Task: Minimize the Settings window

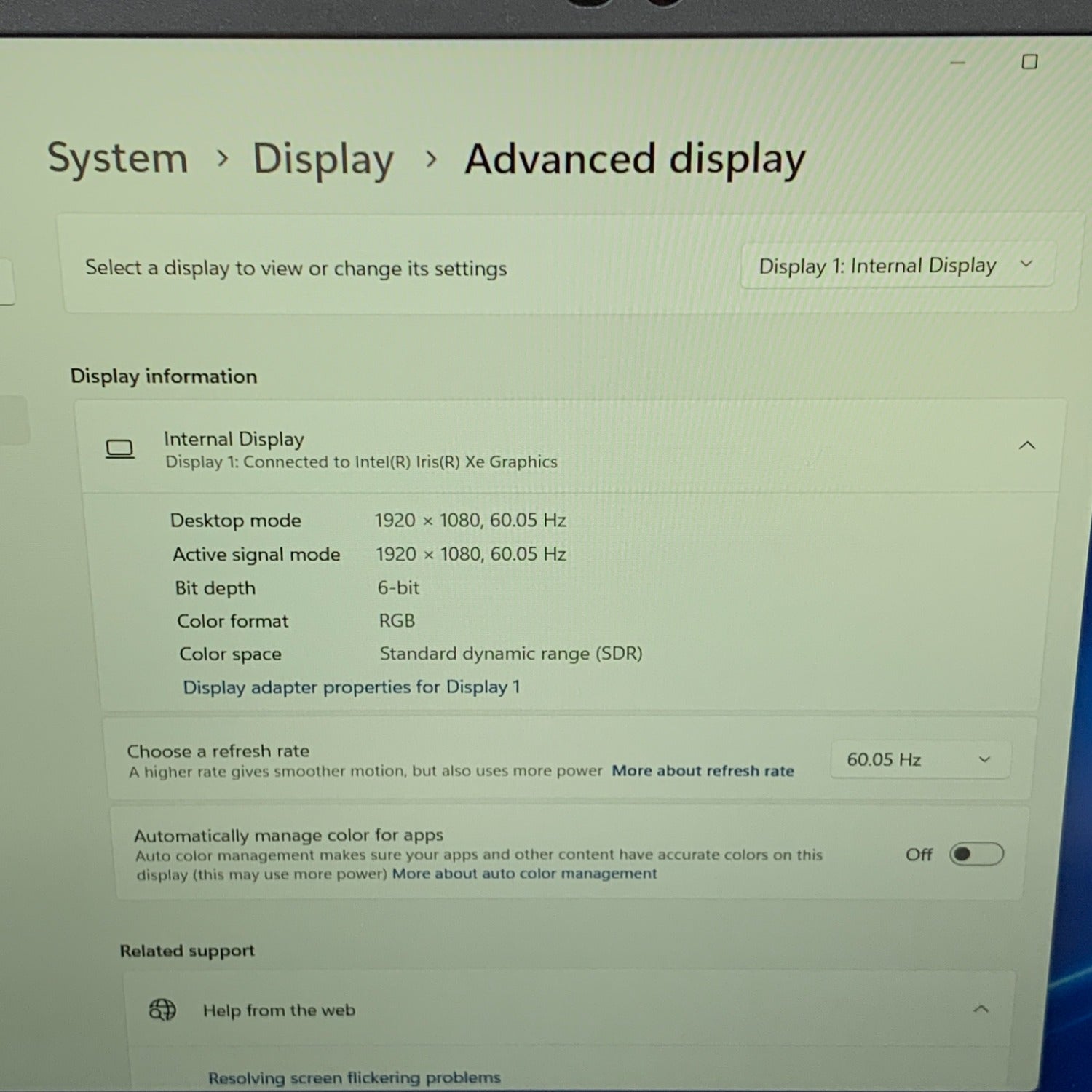Action: pos(957,63)
